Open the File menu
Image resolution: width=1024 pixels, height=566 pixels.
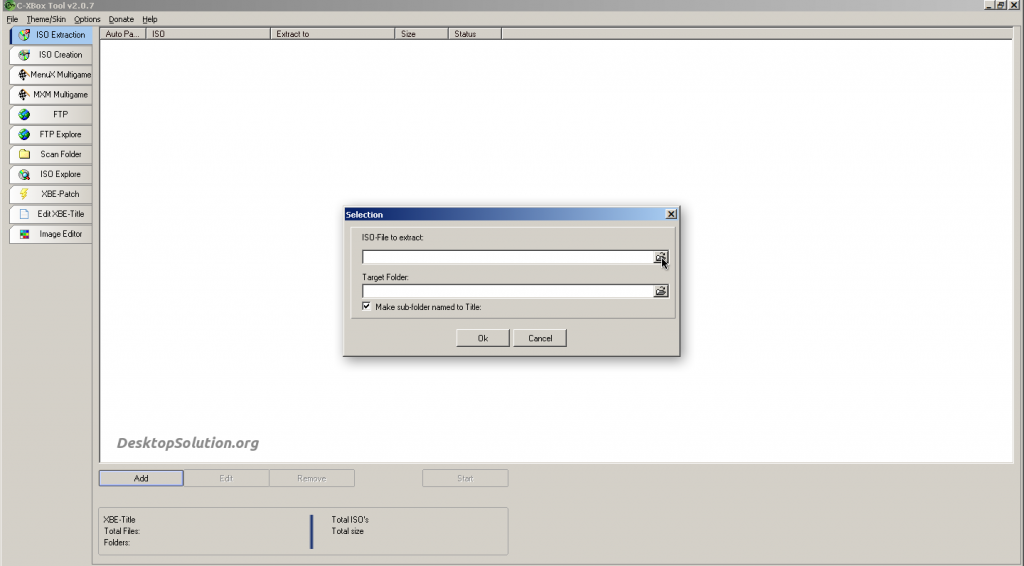(x=12, y=20)
